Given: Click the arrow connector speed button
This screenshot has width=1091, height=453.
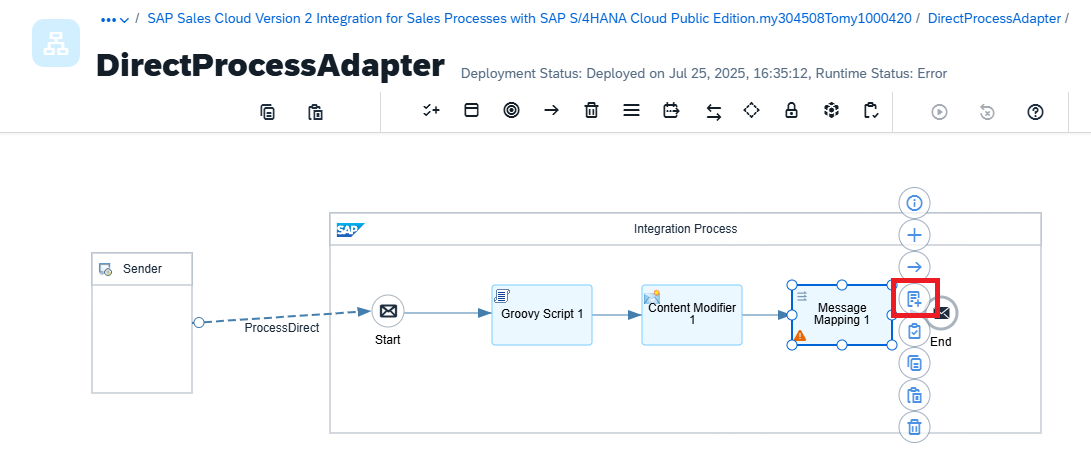Looking at the screenshot, I should 914,267.
